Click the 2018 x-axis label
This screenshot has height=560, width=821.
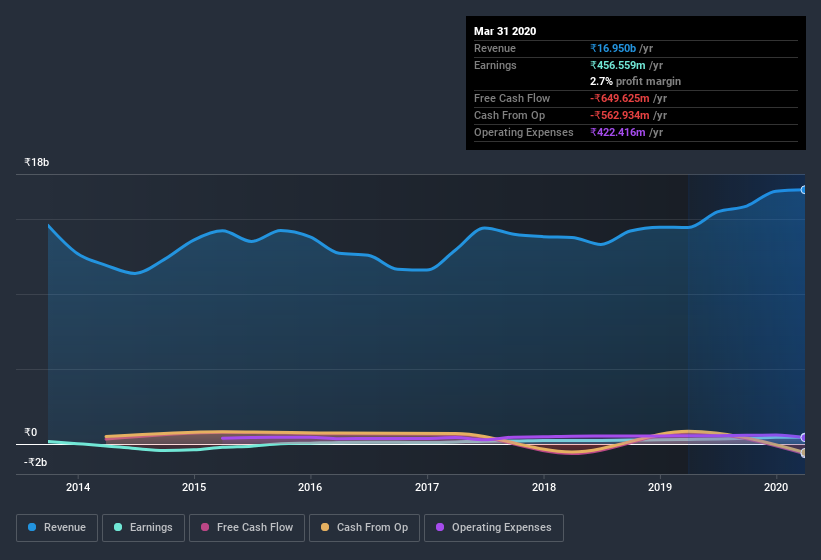544,487
